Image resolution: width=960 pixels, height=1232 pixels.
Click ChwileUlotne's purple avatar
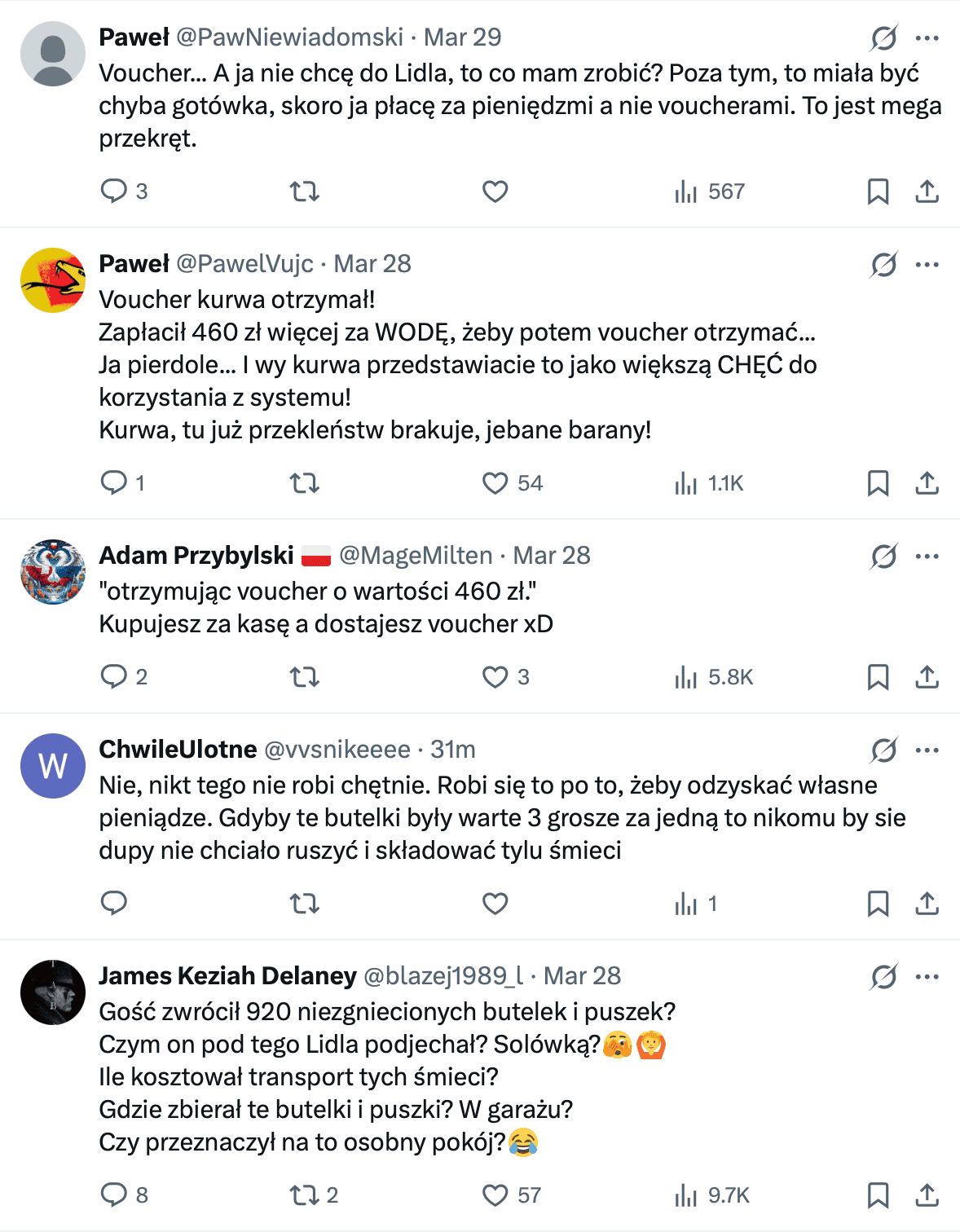(53, 765)
